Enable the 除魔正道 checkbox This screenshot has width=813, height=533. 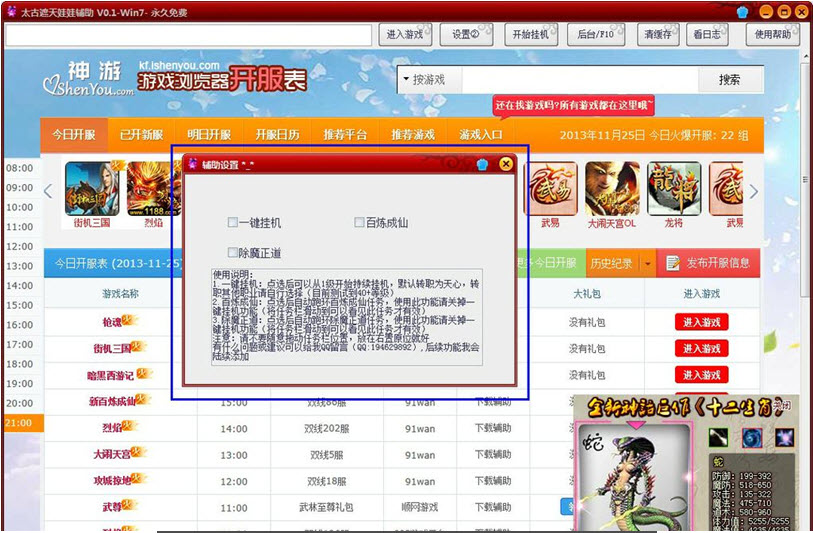point(233,253)
